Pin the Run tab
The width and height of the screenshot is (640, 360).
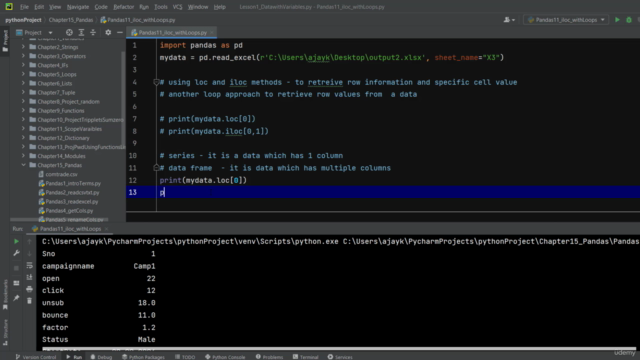click(16, 298)
